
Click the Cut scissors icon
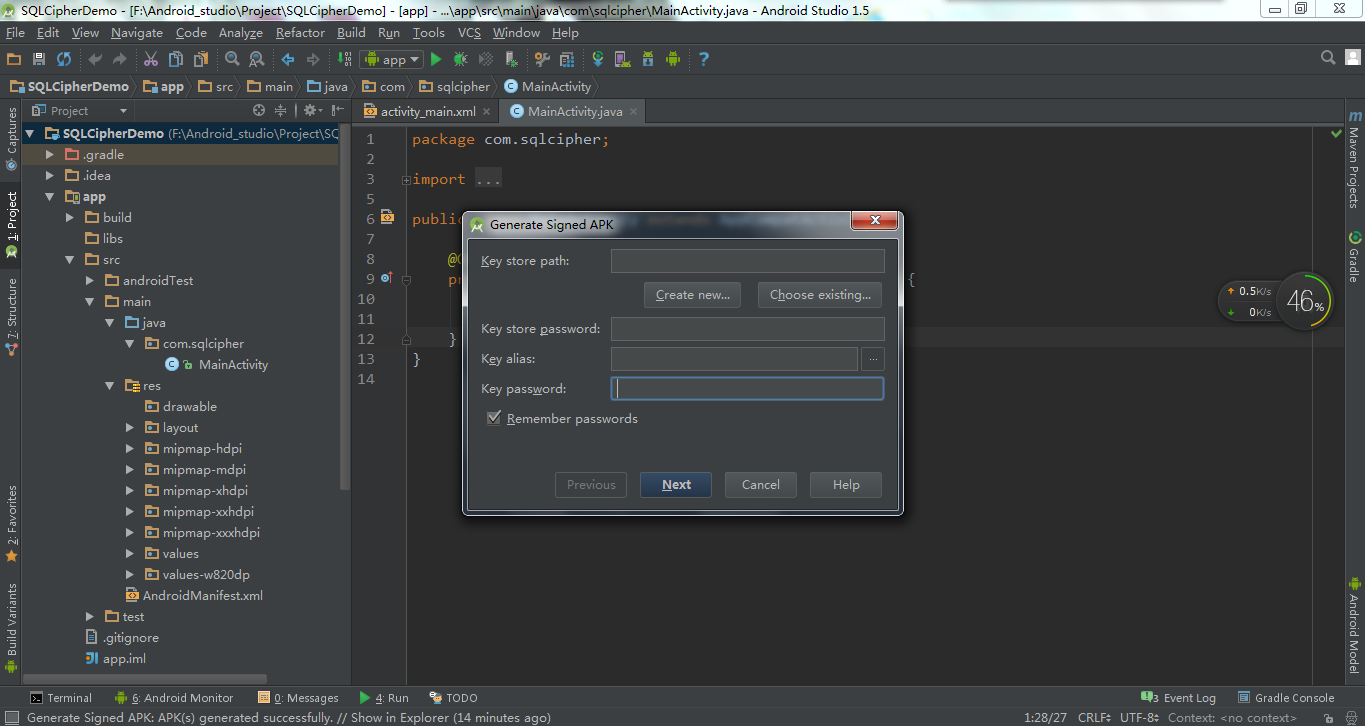pyautogui.click(x=151, y=59)
